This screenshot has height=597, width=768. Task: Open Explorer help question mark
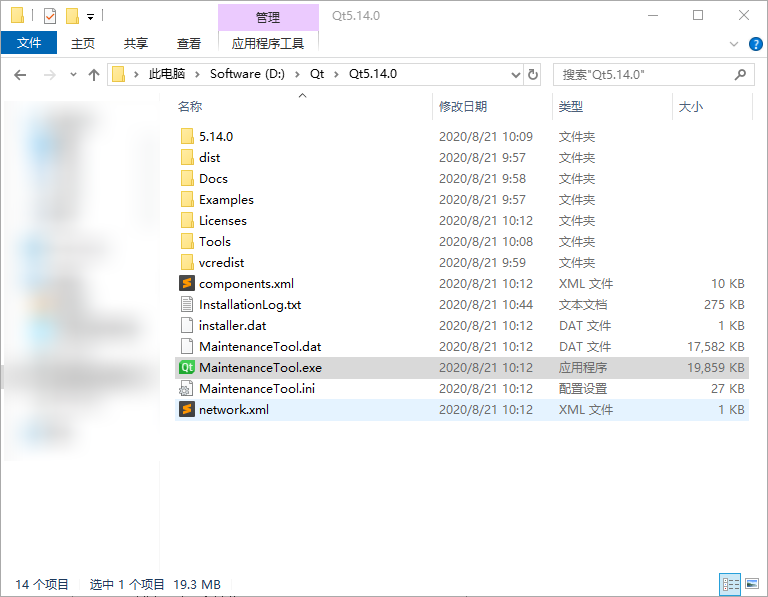(756, 44)
